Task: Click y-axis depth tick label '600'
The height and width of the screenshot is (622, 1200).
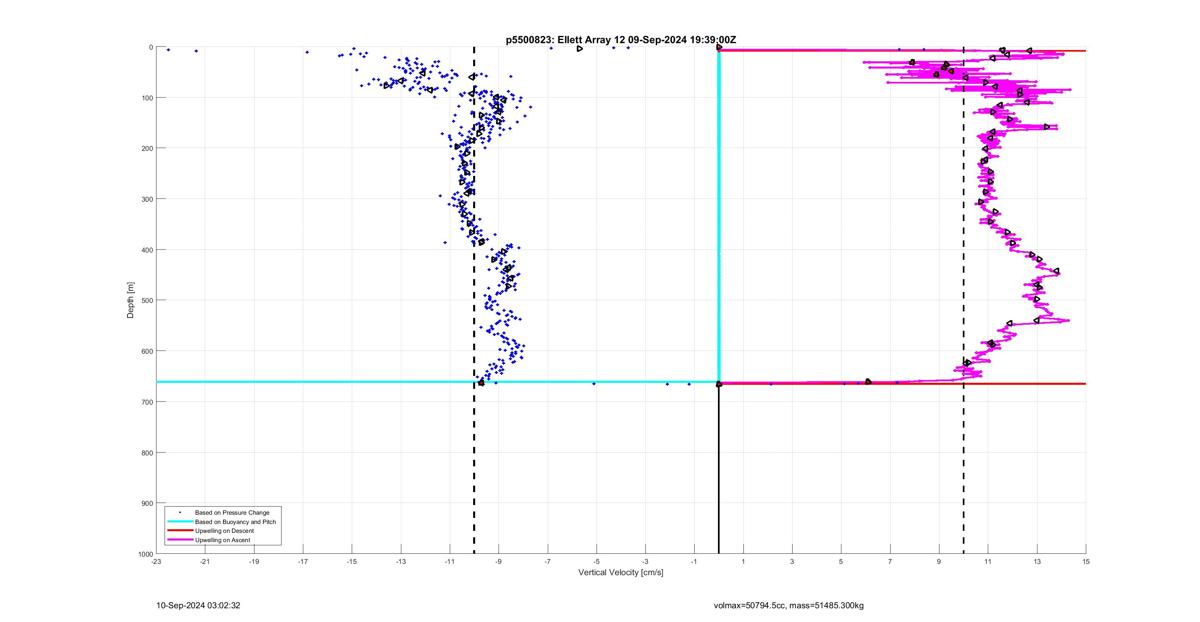Action: [x=146, y=351]
